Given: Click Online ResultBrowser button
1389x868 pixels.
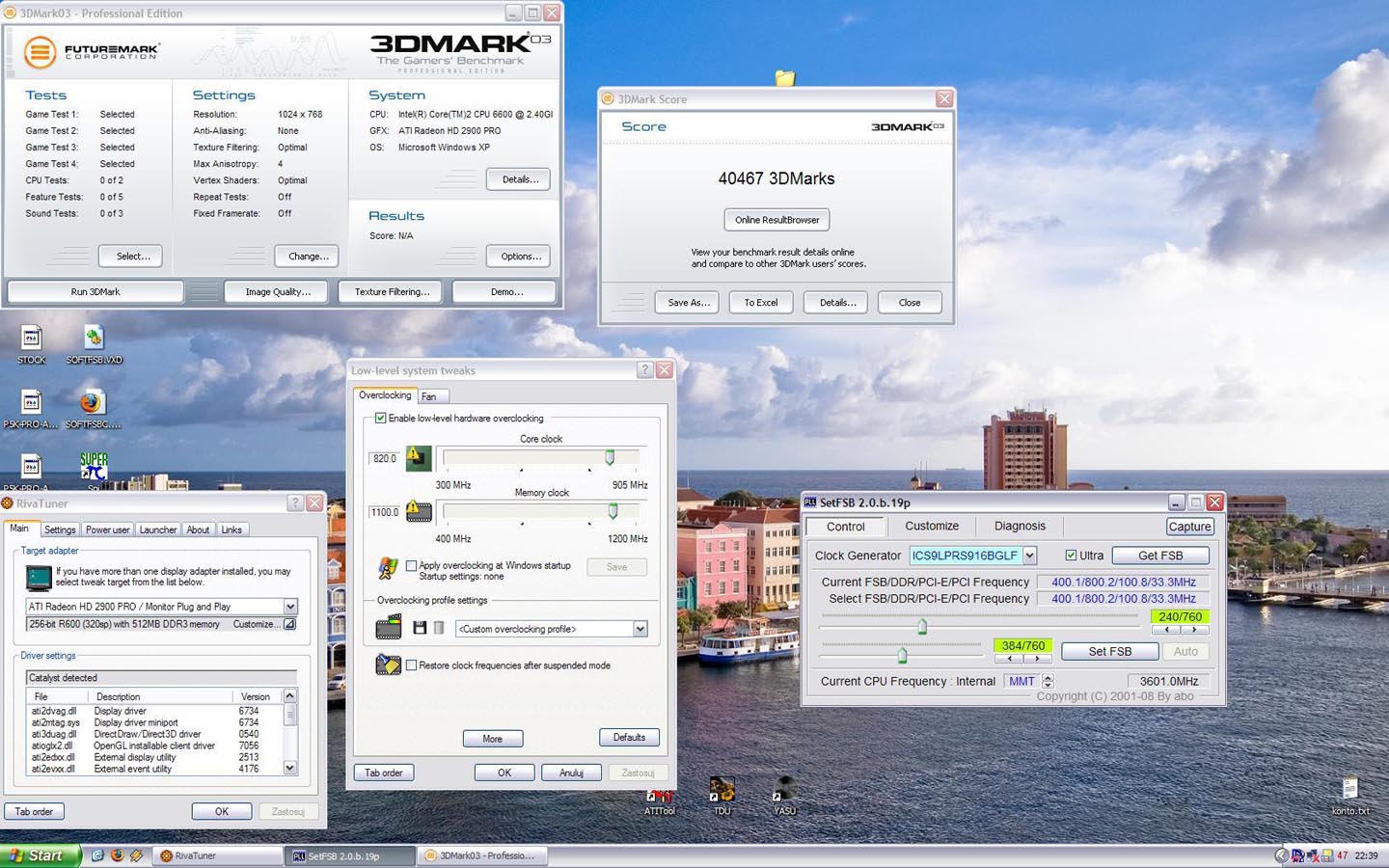Looking at the screenshot, I should [x=776, y=220].
